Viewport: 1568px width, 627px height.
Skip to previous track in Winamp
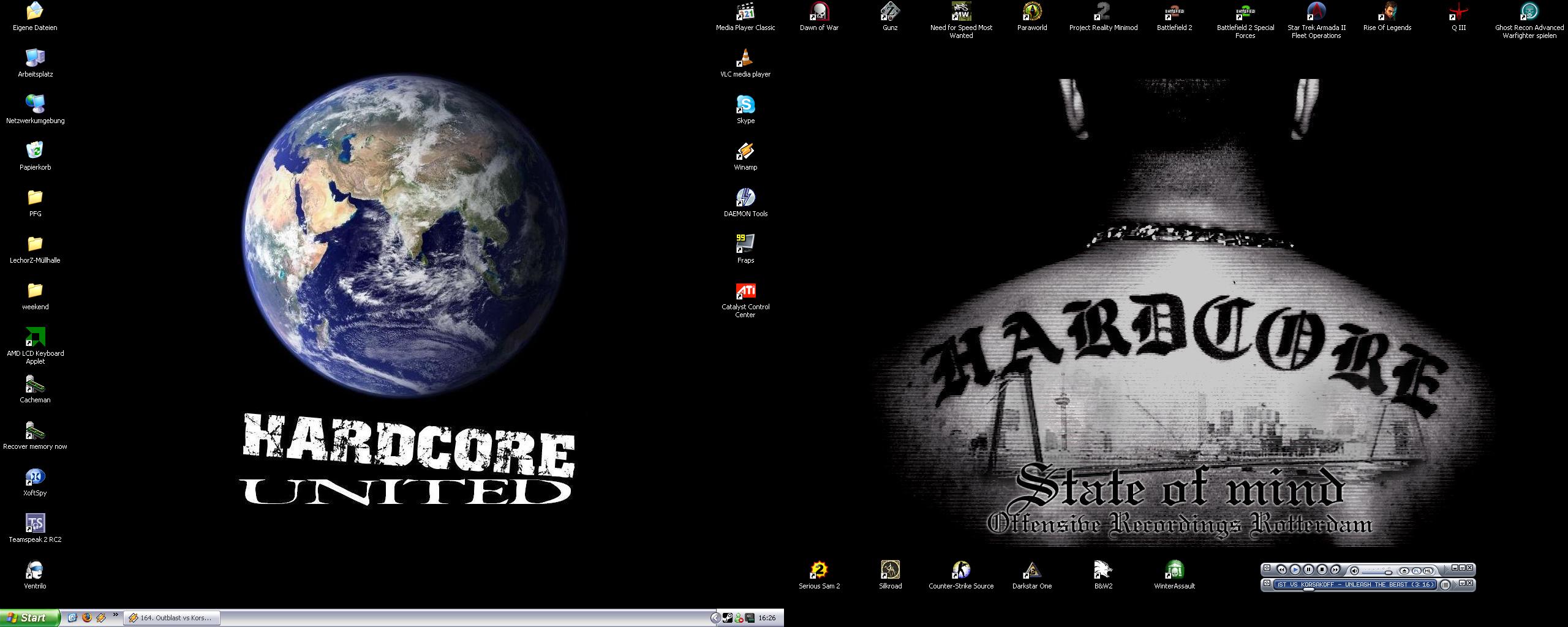pos(1281,569)
